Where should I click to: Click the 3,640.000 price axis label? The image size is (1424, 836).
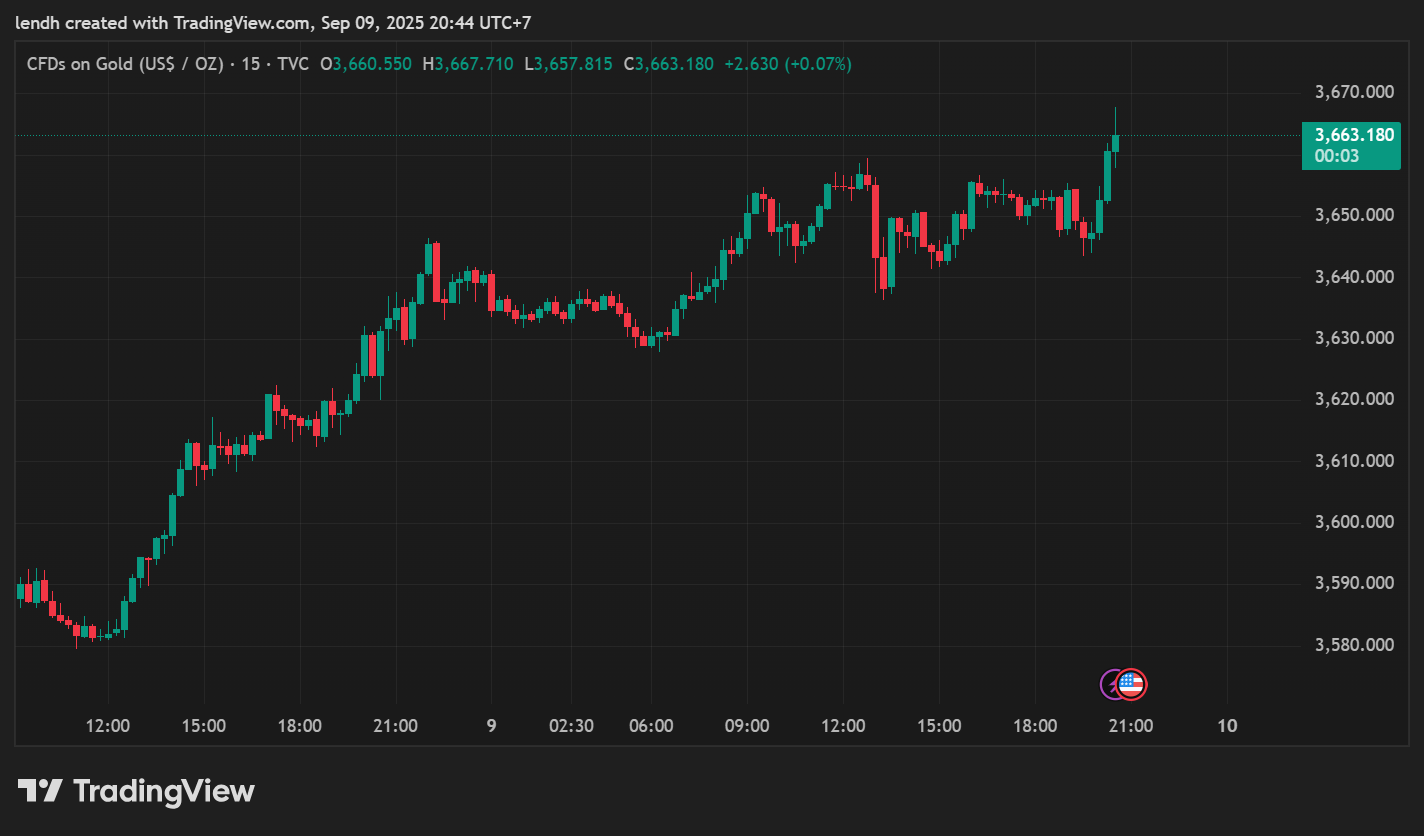(1354, 276)
